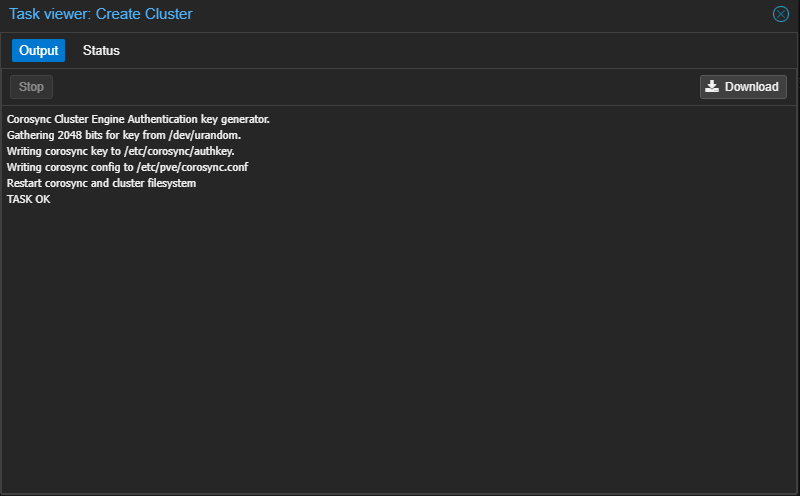The height and width of the screenshot is (496, 800).
Task: Click the 'Writing corosync key' log line
Action: click(120, 151)
